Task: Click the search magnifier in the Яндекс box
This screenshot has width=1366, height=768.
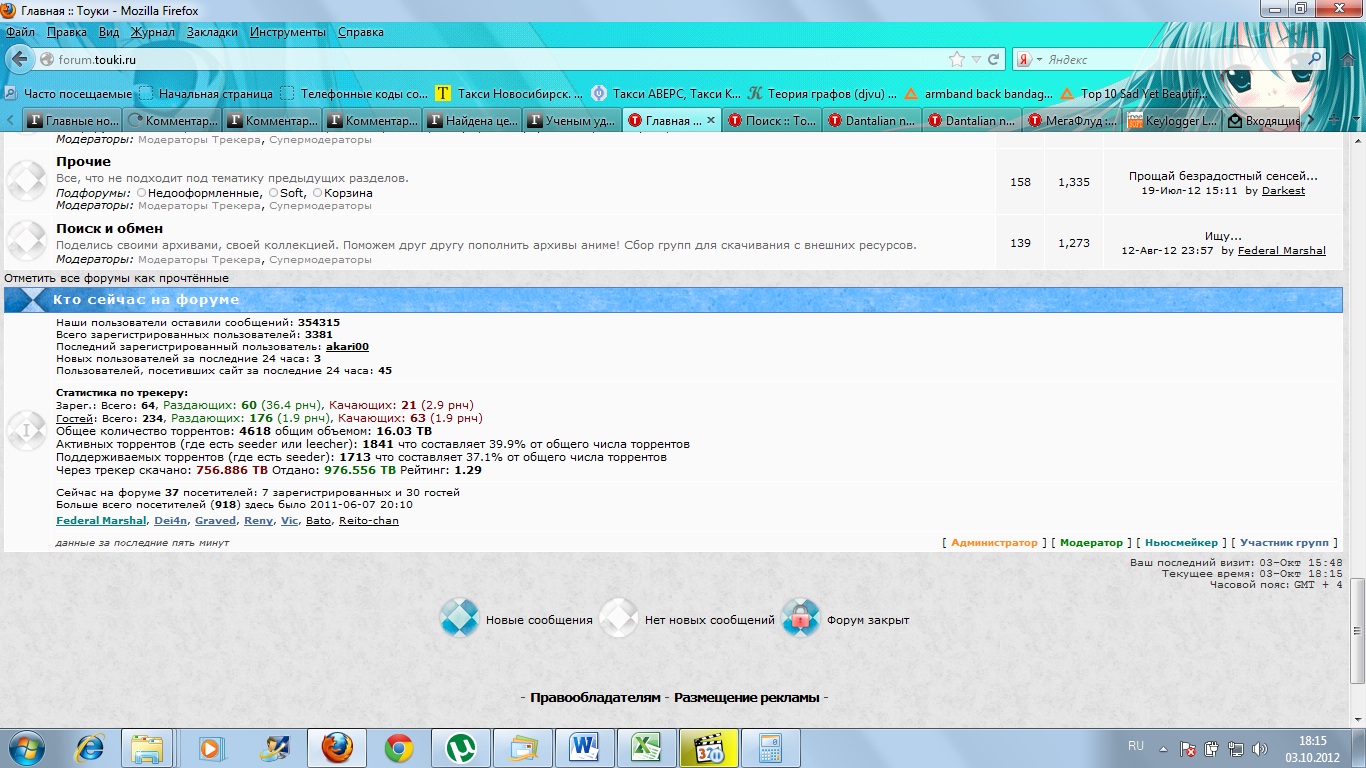Action: (x=1315, y=59)
